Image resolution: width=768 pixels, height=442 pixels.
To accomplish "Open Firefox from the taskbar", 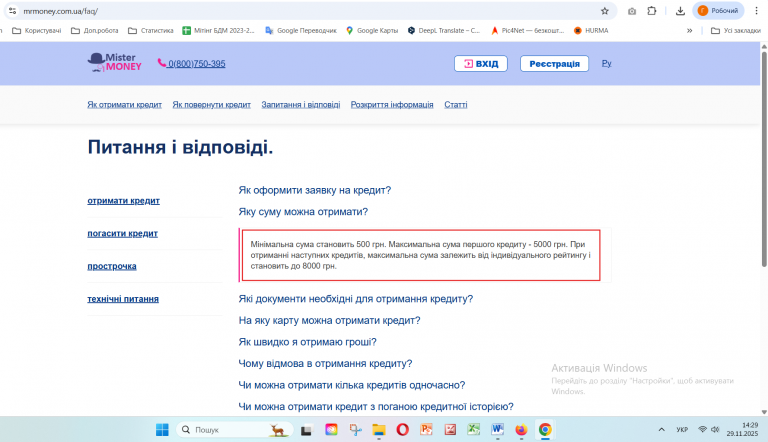I will coord(521,430).
